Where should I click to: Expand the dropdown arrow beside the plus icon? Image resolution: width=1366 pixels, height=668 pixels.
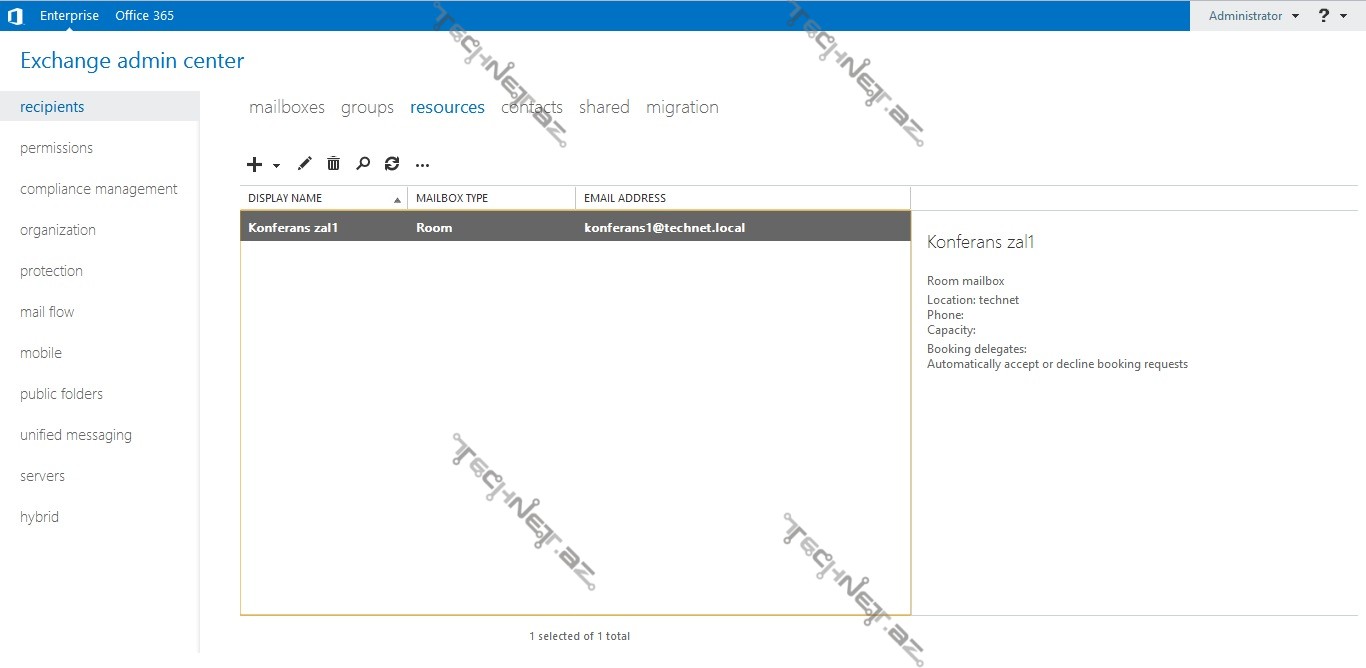(276, 166)
